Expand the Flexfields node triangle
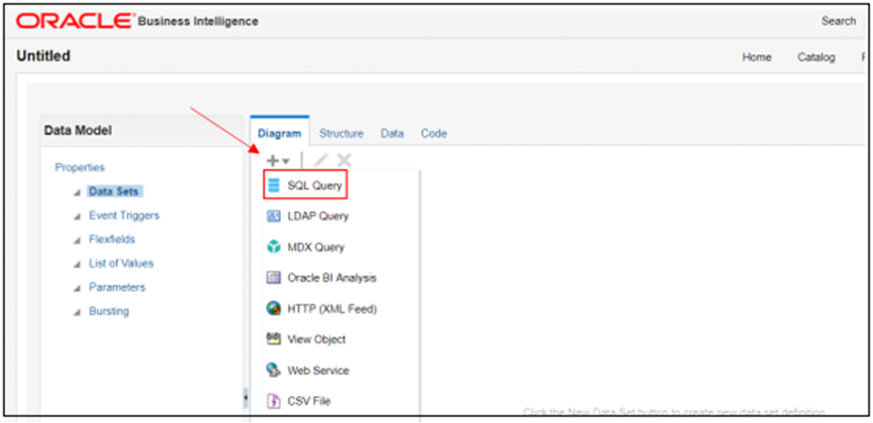Image resolution: width=873 pixels, height=423 pixels. [x=77, y=240]
